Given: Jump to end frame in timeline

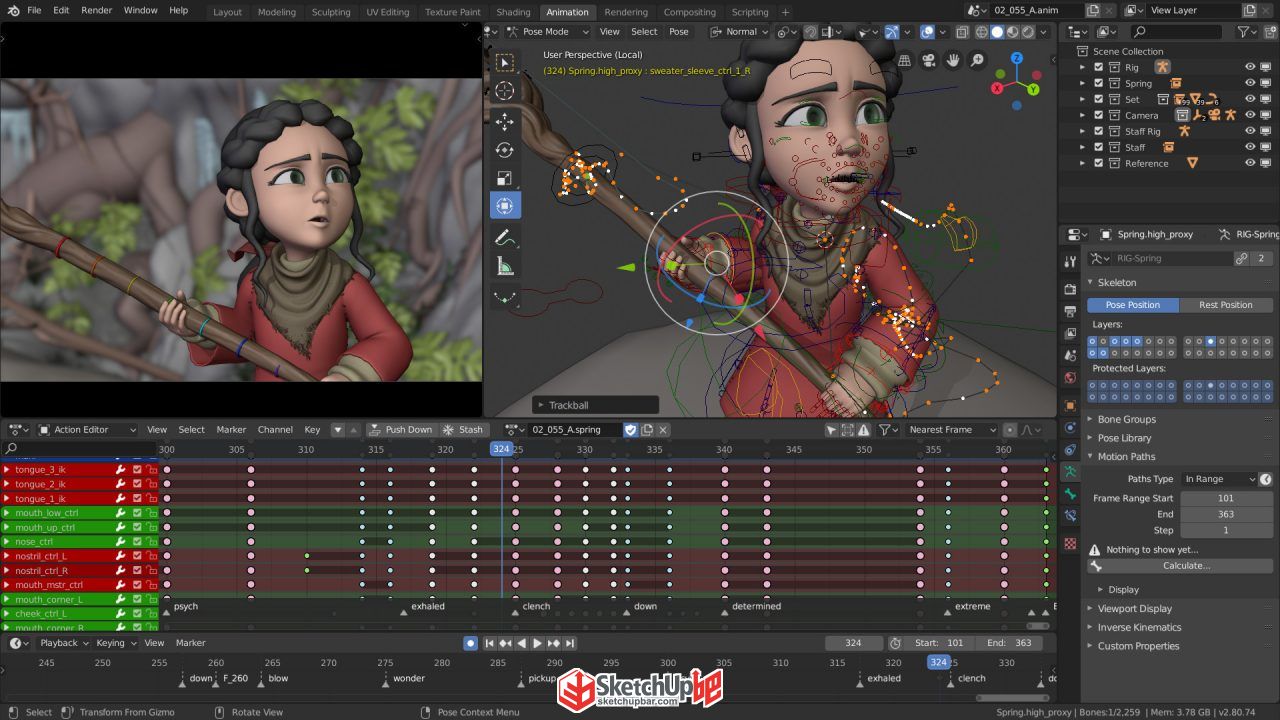Looking at the screenshot, I should 570,643.
